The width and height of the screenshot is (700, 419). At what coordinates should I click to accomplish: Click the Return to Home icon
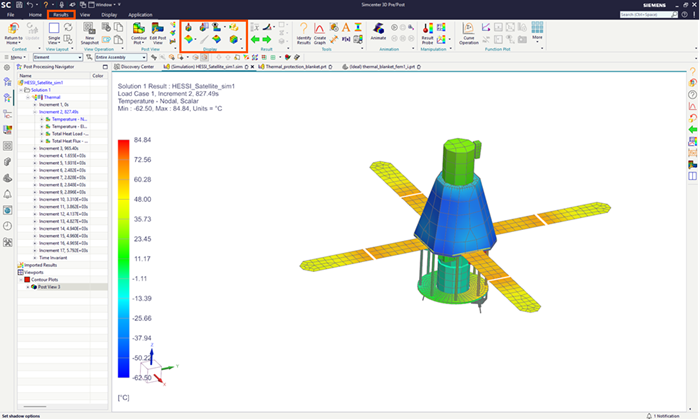pyautogui.click(x=13, y=30)
